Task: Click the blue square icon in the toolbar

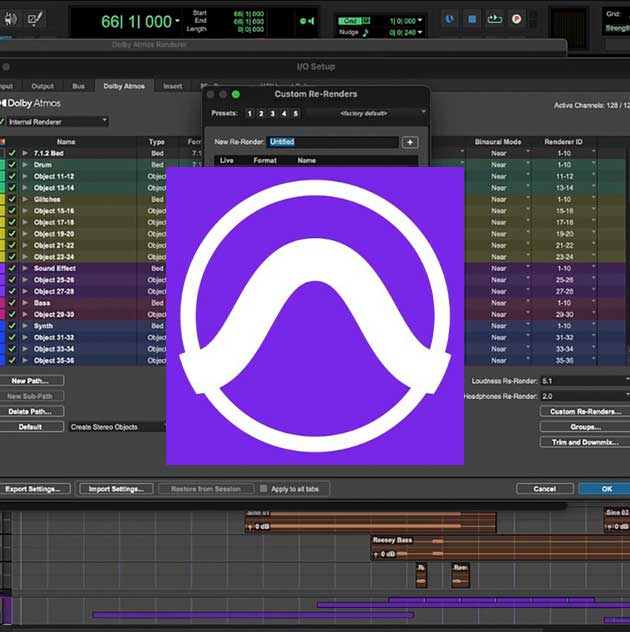Action: (x=472, y=19)
